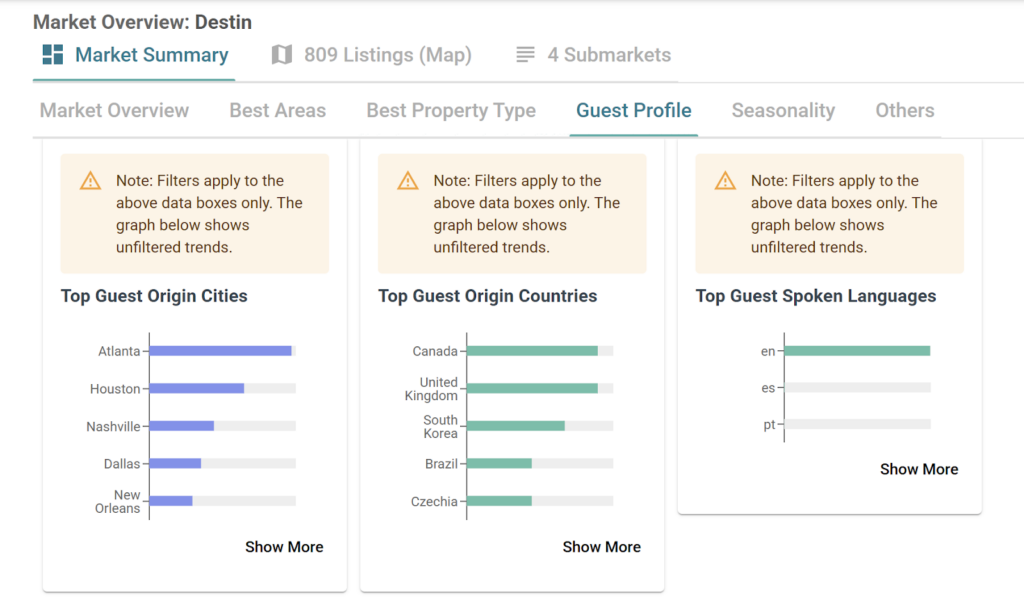Screen dimensions: 1024x605
Task: Open the Best Property Type tab
Action: coord(451,111)
